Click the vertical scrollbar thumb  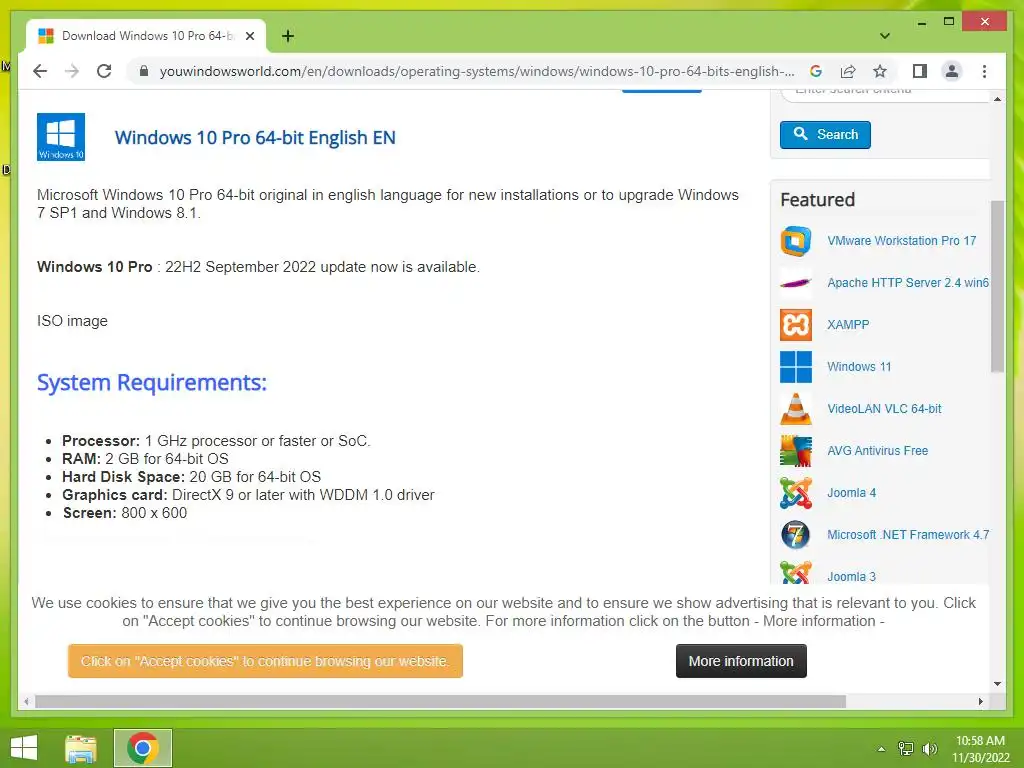pyautogui.click(x=997, y=286)
